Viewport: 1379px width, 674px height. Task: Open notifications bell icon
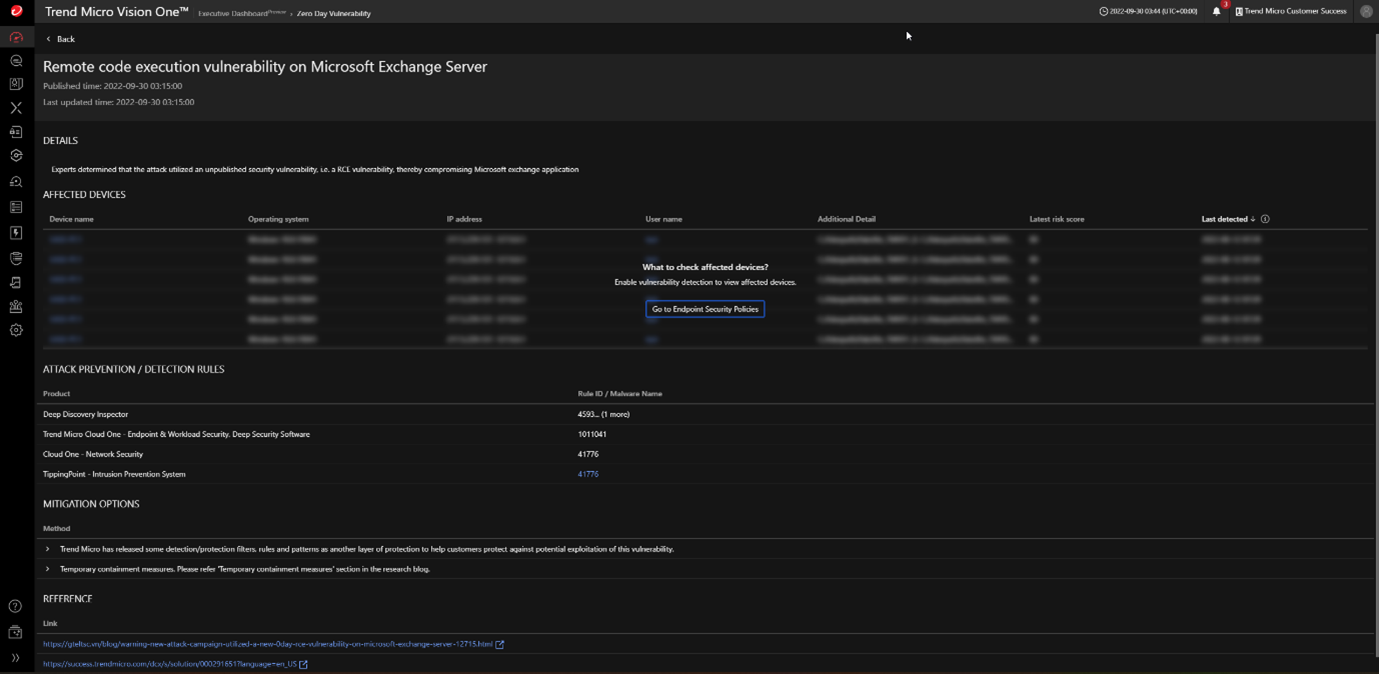[1216, 11]
